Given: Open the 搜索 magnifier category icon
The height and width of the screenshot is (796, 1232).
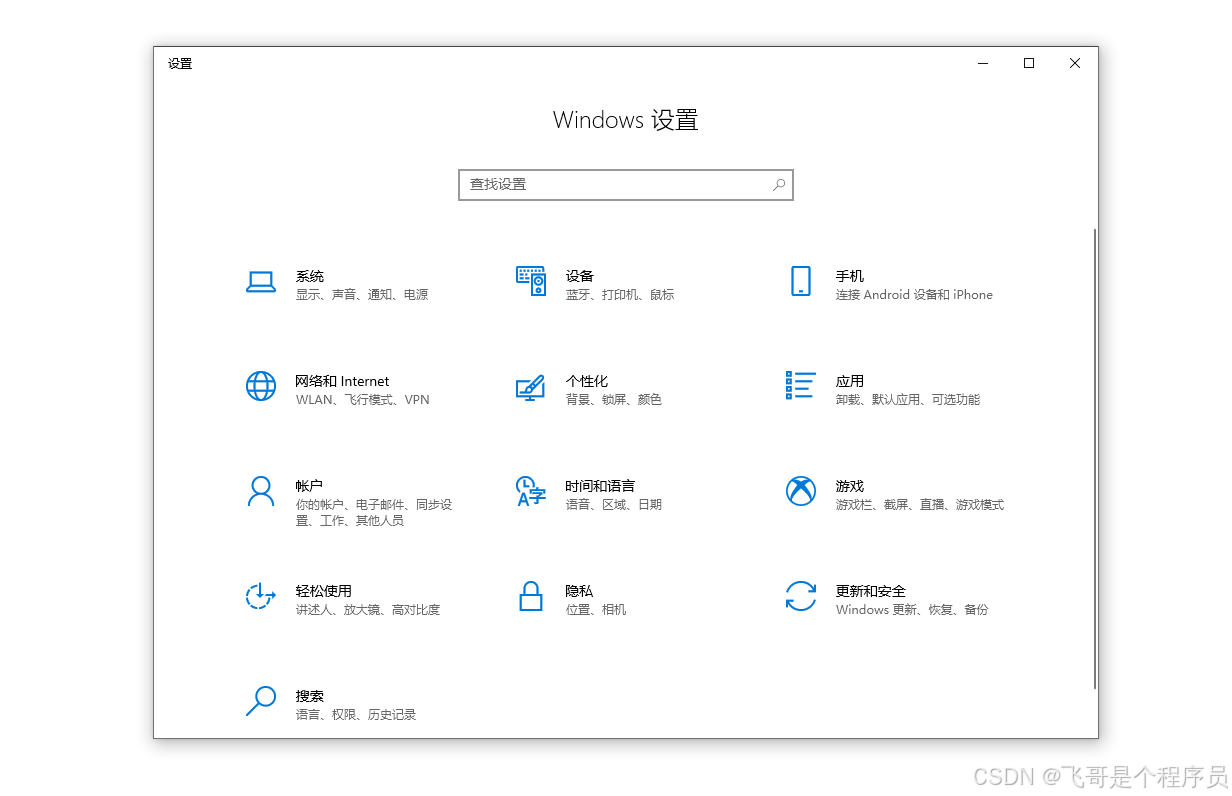Looking at the screenshot, I should (261, 701).
